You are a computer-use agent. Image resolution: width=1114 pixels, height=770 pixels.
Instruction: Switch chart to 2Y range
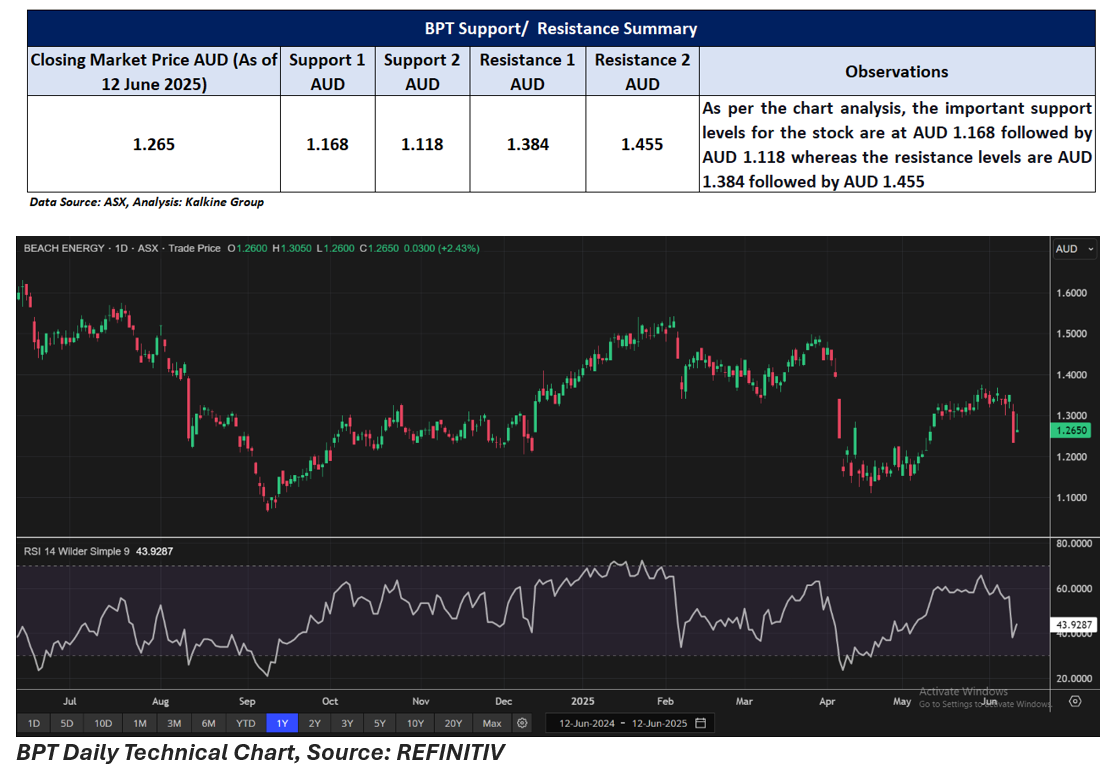(314, 723)
